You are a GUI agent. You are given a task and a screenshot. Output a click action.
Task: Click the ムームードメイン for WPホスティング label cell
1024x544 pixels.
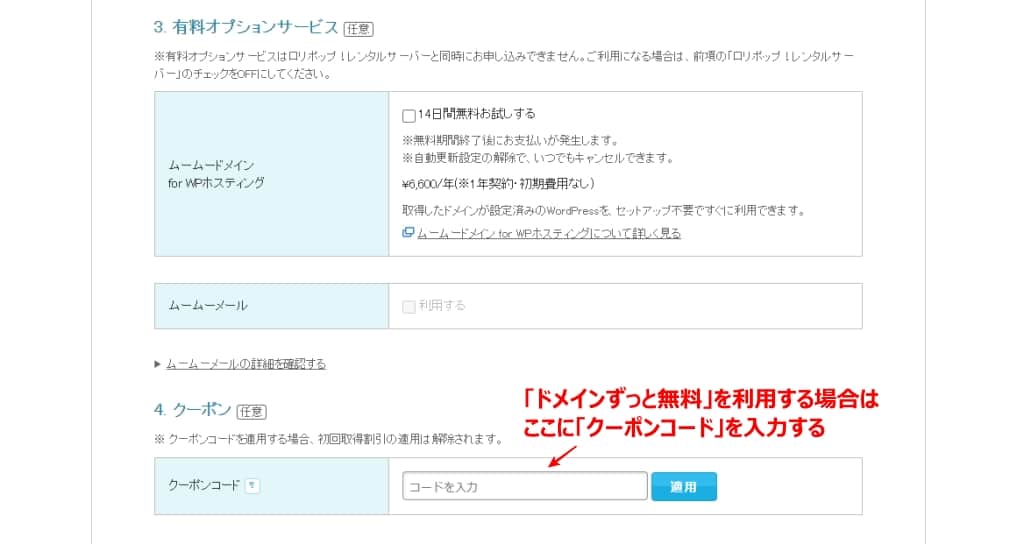[272, 174]
